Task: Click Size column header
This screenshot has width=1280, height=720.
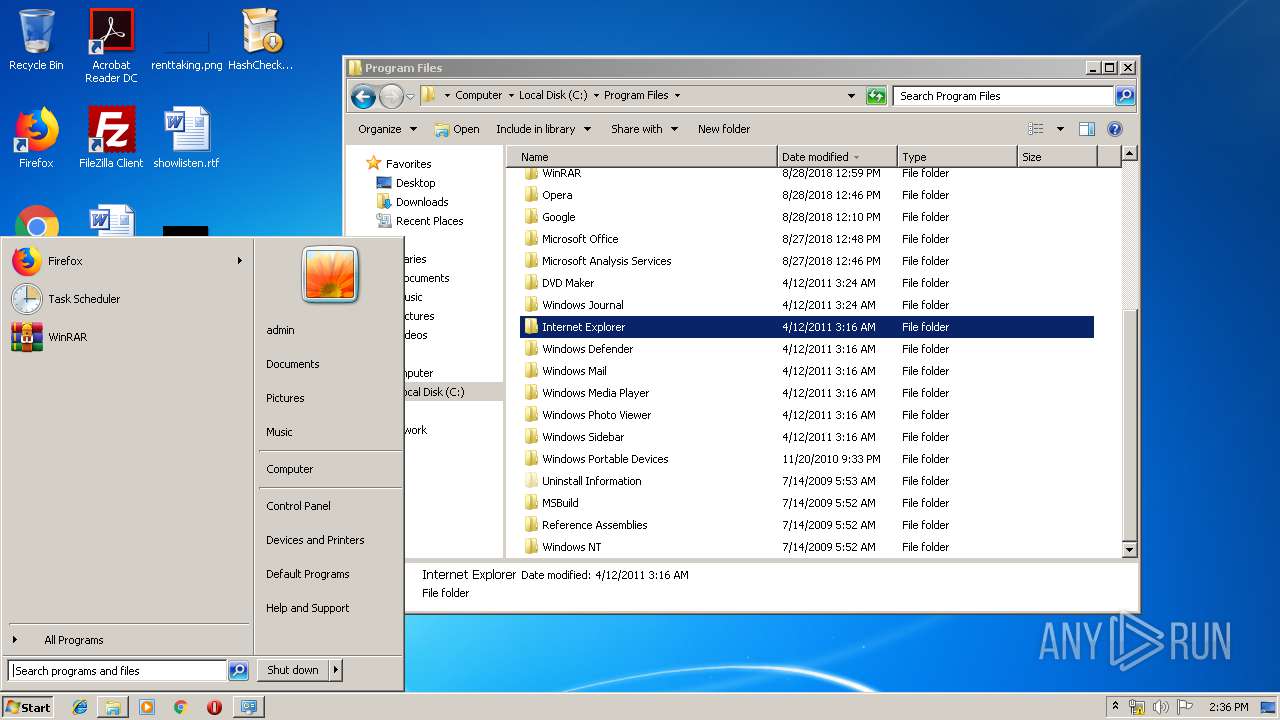Action: click(1057, 157)
